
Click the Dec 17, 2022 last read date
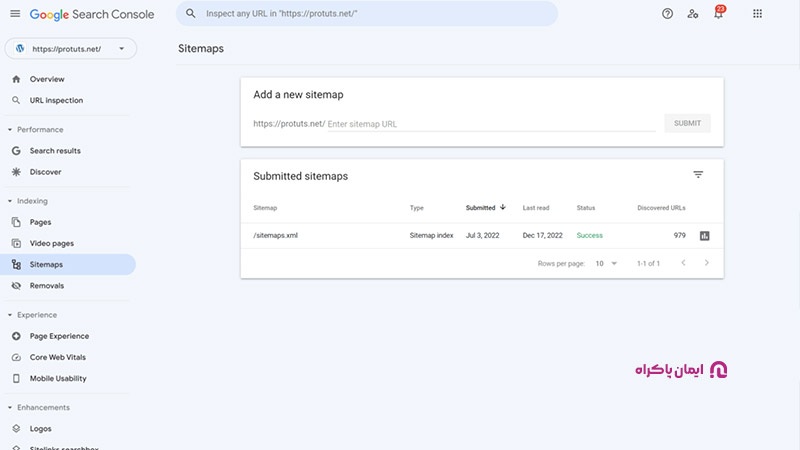pos(542,236)
